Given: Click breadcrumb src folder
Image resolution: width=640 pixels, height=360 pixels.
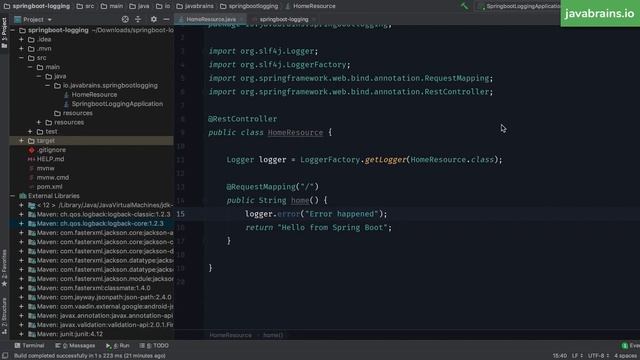Looking at the screenshot, I should (86, 6).
